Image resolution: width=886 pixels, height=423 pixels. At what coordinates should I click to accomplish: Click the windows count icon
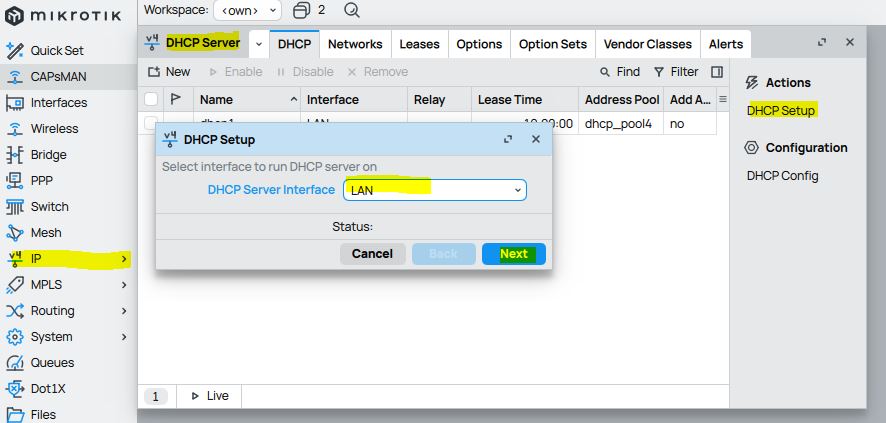(302, 10)
